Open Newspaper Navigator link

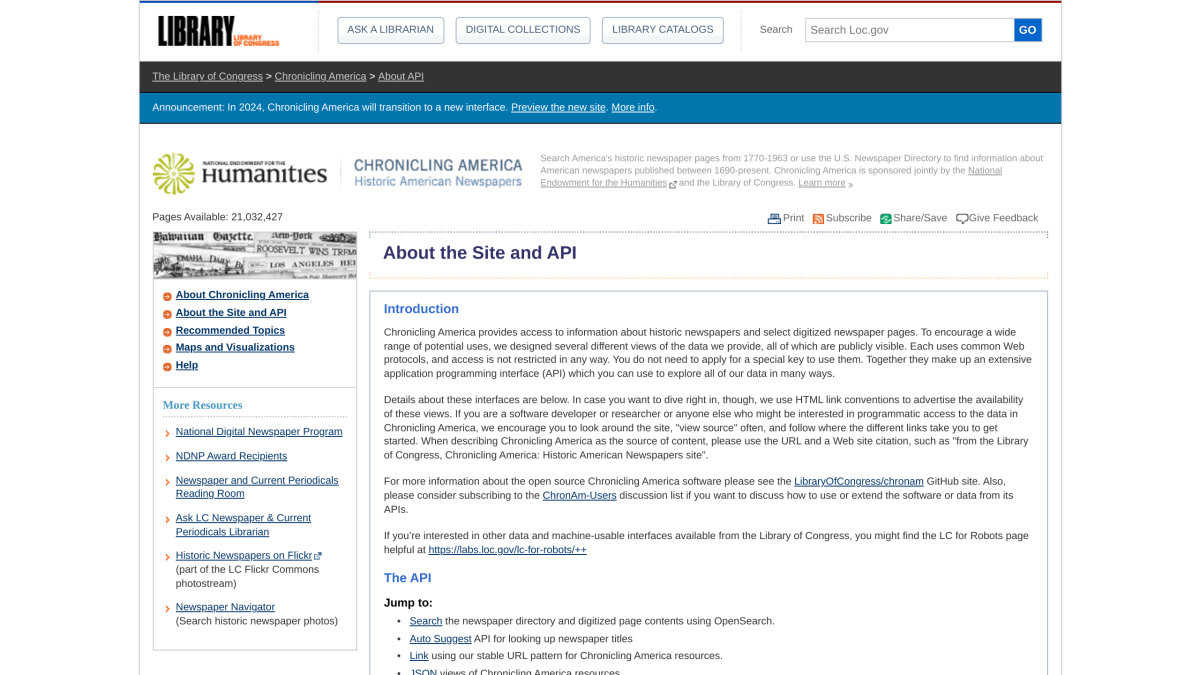225,607
